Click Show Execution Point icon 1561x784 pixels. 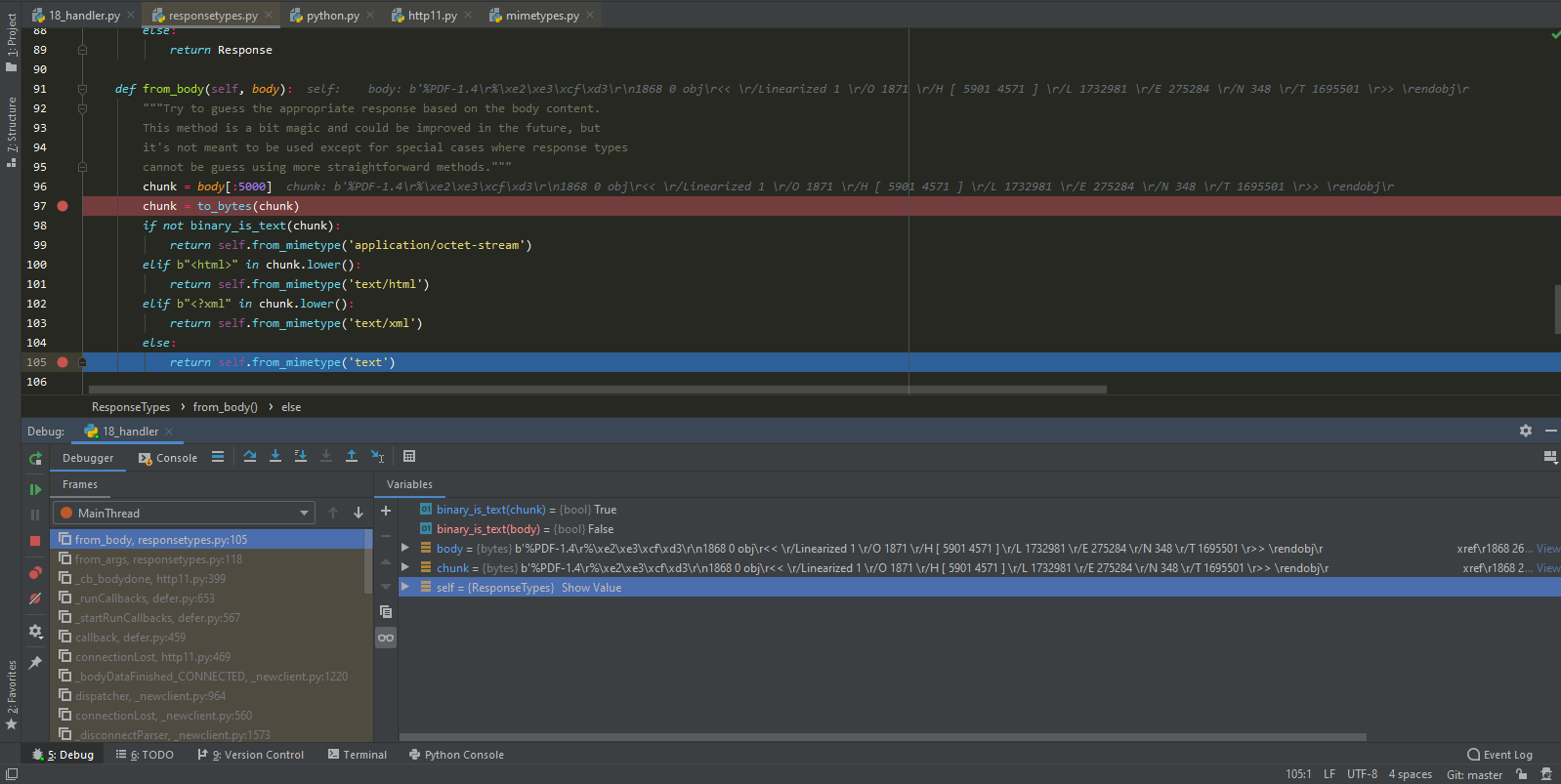click(218, 457)
